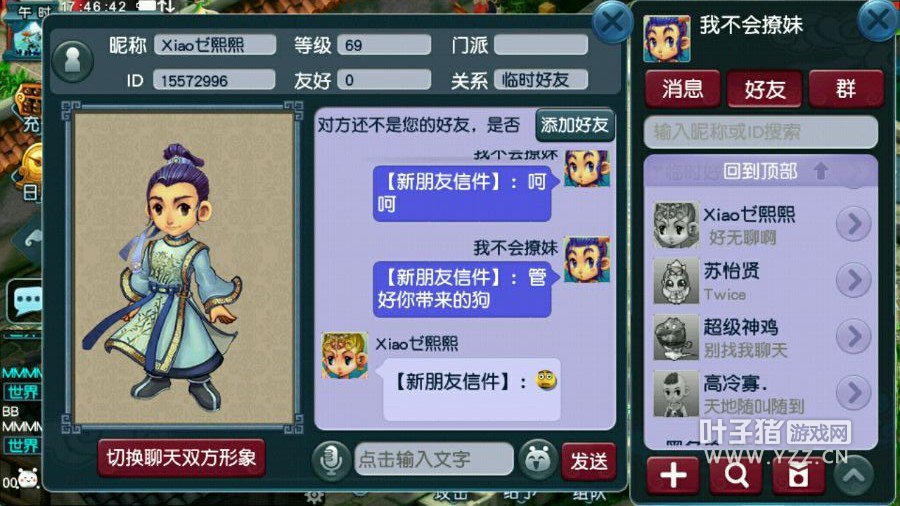Expand the Xiaoゼ熙熙 friend entry chevron
The image size is (900, 506).
click(x=854, y=224)
